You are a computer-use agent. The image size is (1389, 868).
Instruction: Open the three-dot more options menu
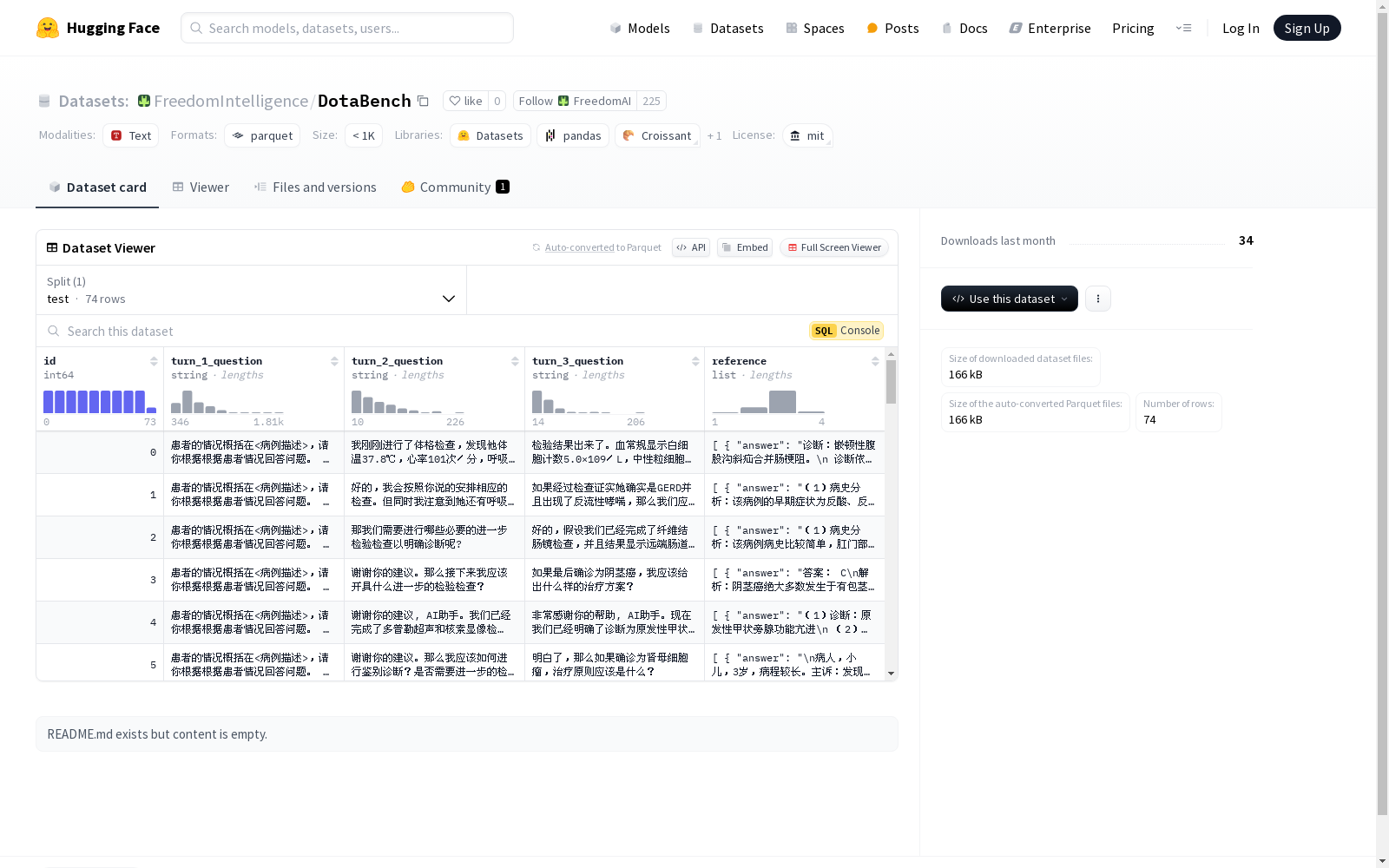click(1097, 299)
